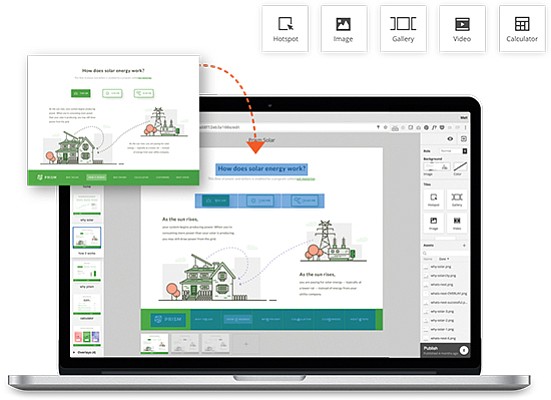The height and width of the screenshot is (400, 551).
Task: Click the Publish button
Action: [445, 350]
